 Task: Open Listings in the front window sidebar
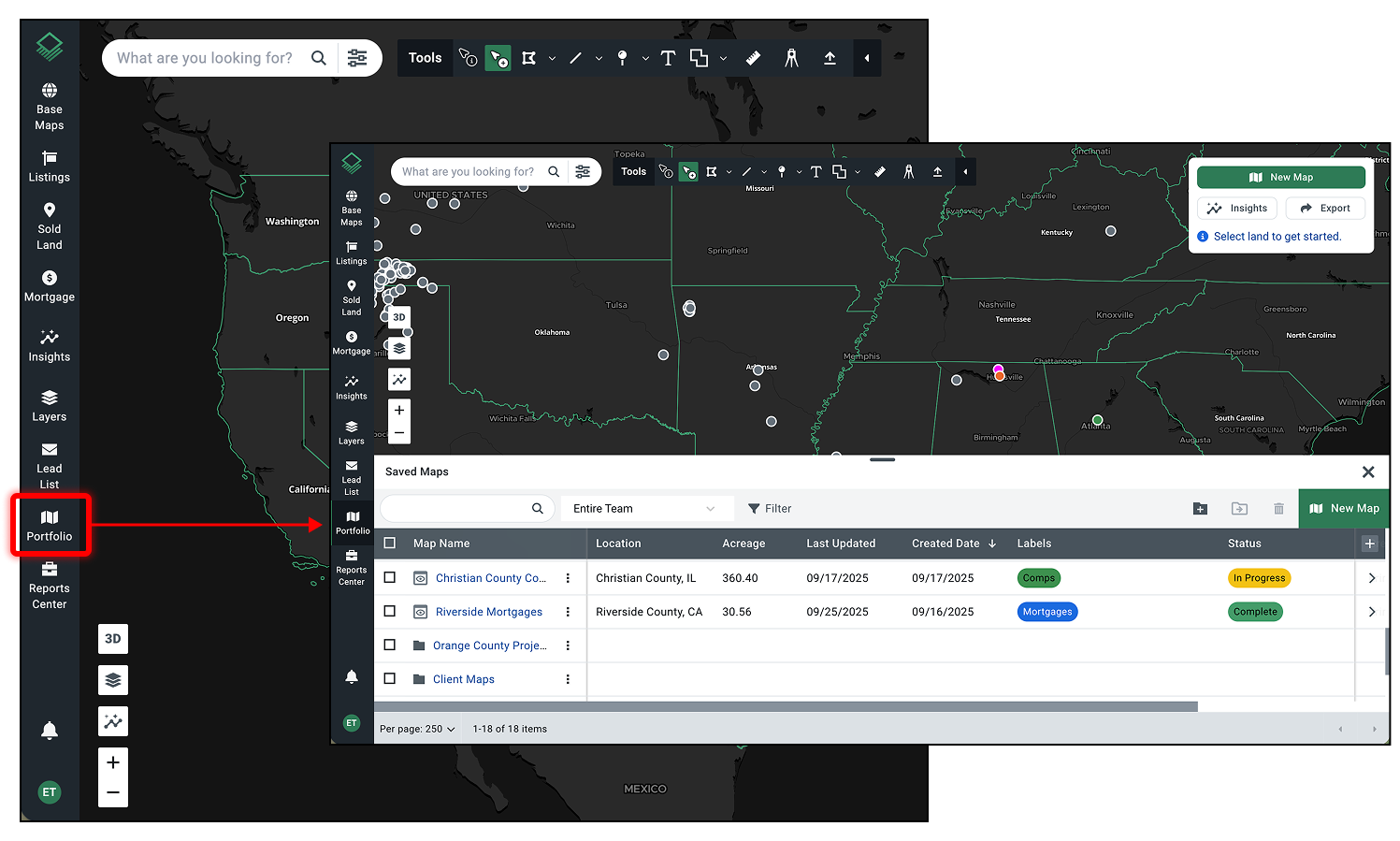tap(352, 253)
